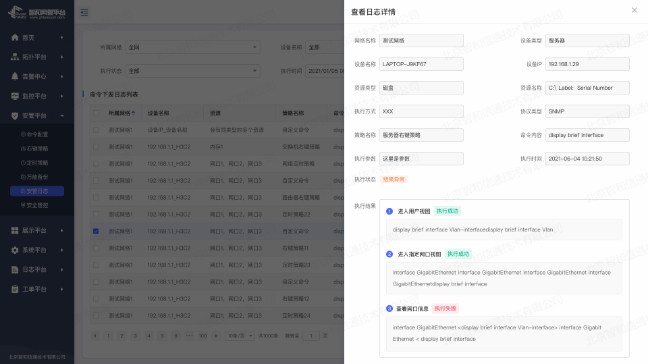Toggle the sidebar collapse hamburger icon
This screenshot has height=364, width=648.
pyautogui.click(x=84, y=12)
